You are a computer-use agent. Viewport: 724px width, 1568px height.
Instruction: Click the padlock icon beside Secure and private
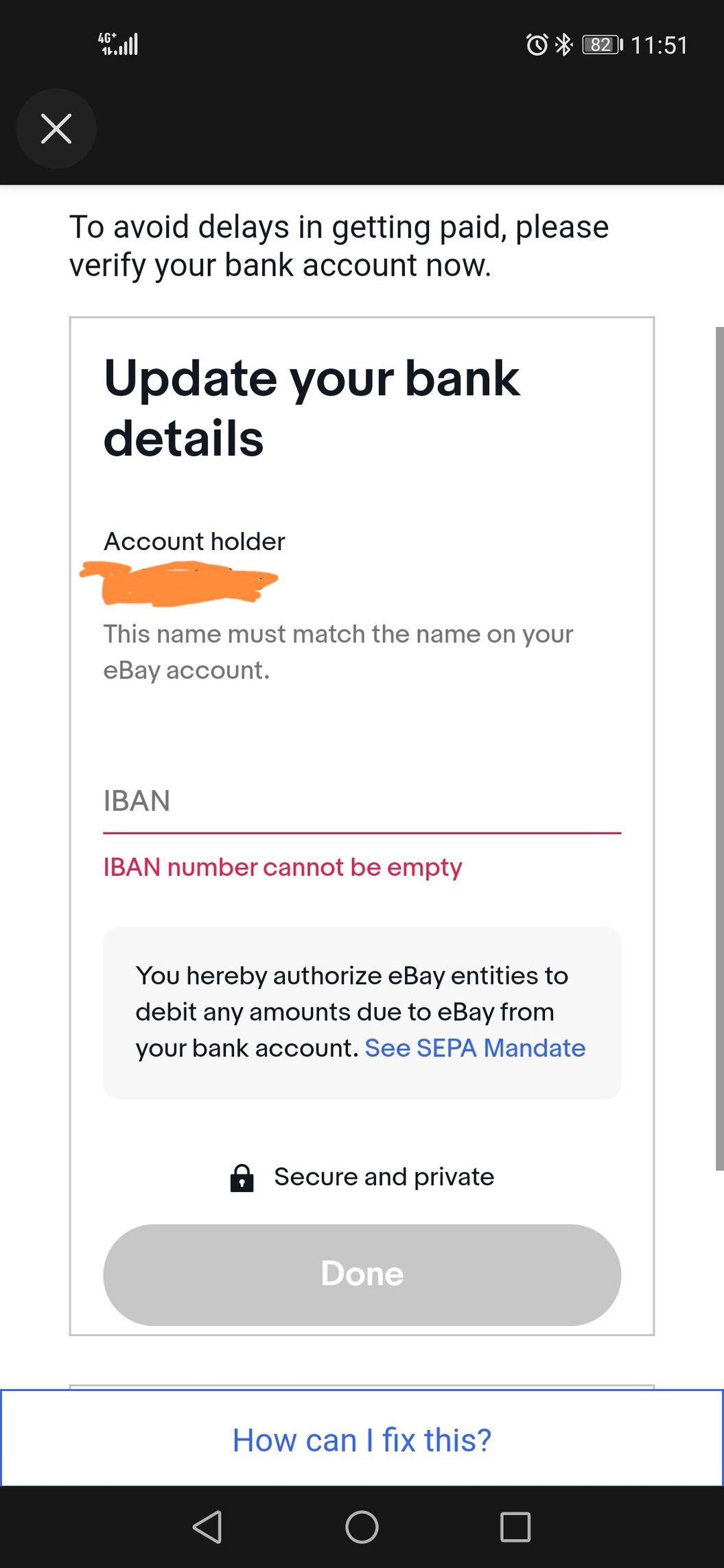pos(242,1177)
